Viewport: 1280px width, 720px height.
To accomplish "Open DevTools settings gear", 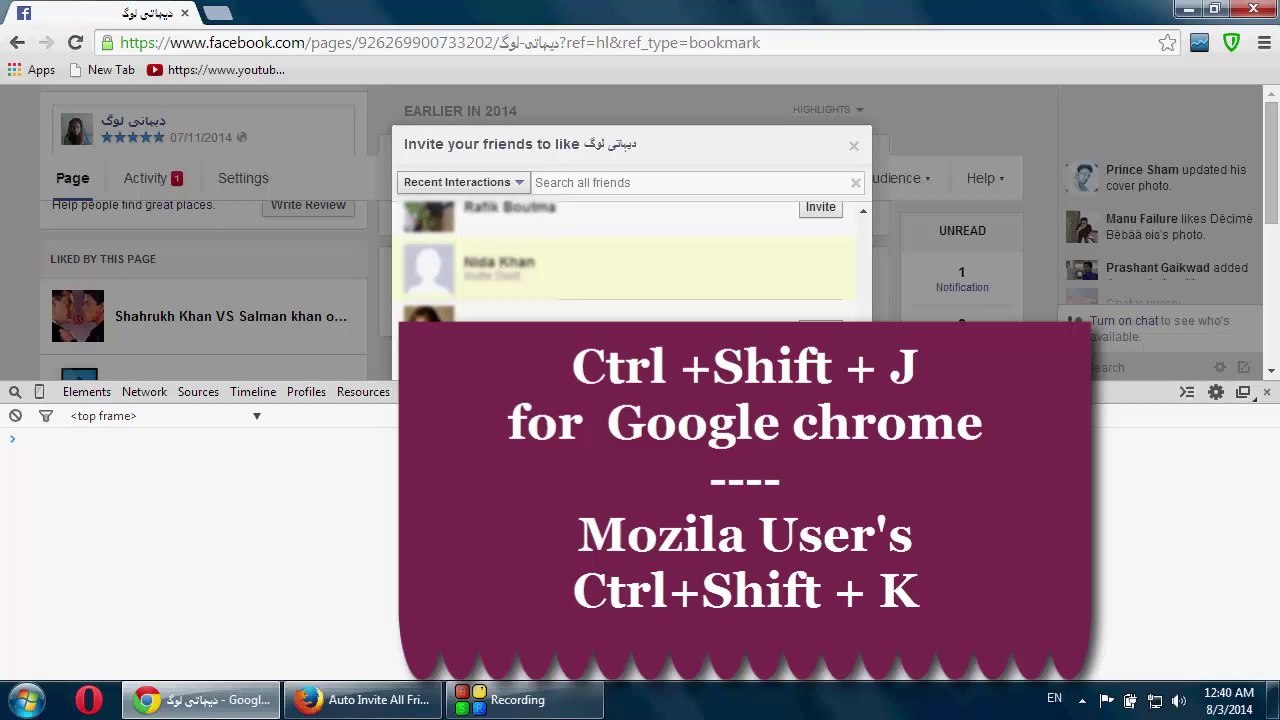I will [x=1216, y=392].
